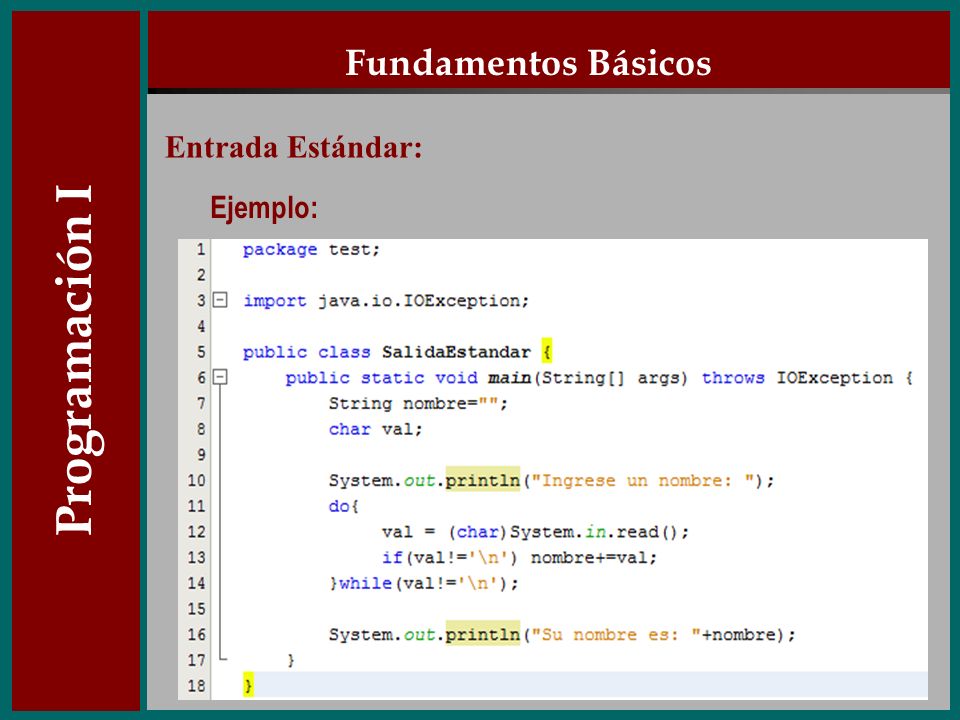Image resolution: width=960 pixels, height=720 pixels.
Task: Click the 'do{' keyword on line 11
Action: (x=343, y=506)
